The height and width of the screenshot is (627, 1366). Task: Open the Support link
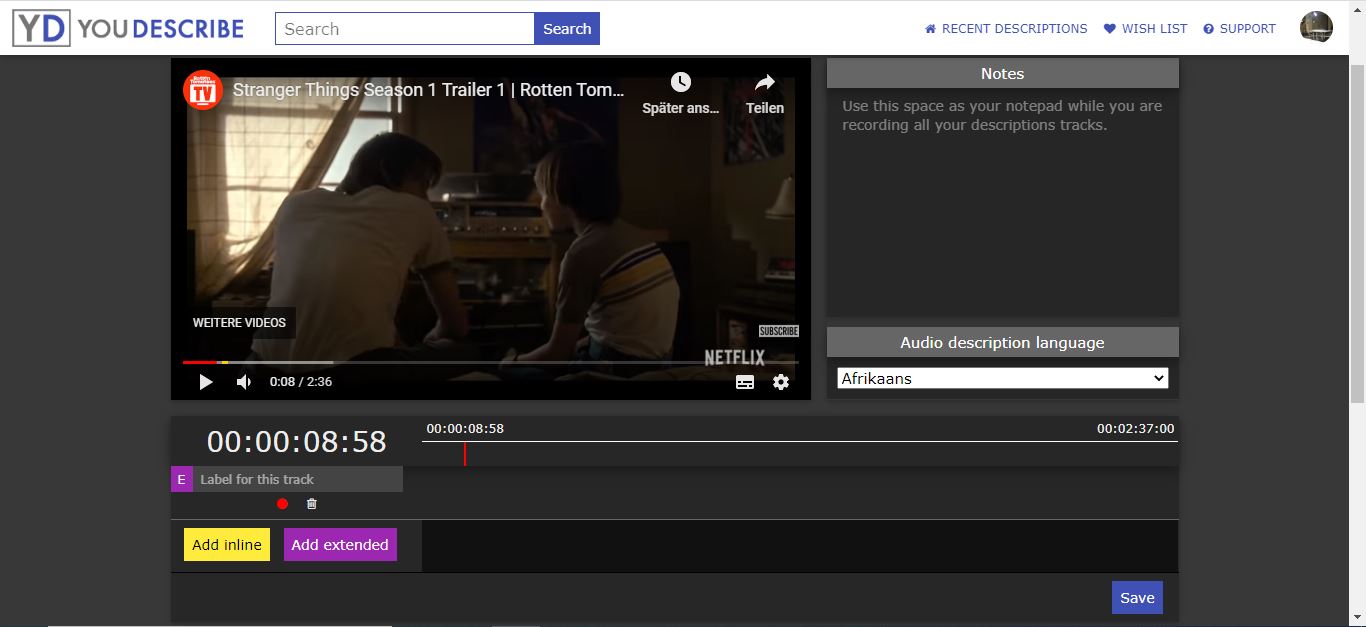pyautogui.click(x=1239, y=29)
